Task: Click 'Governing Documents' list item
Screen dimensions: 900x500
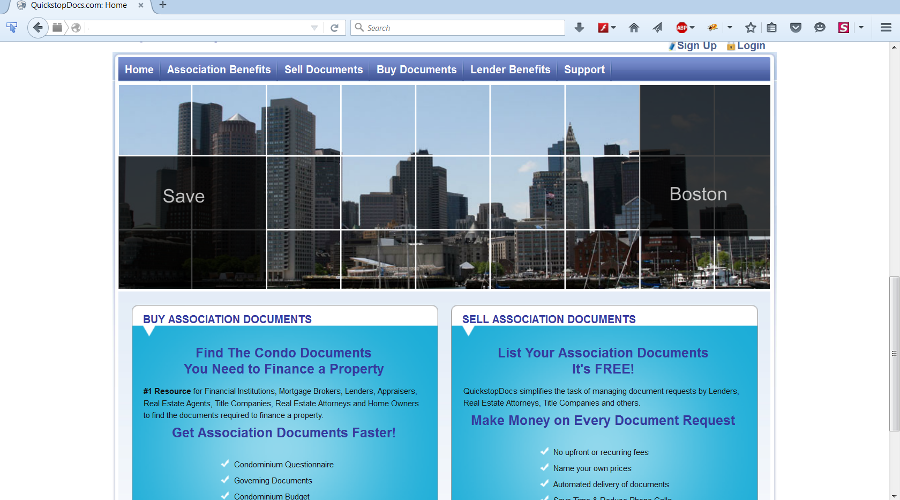Action: 273,480
